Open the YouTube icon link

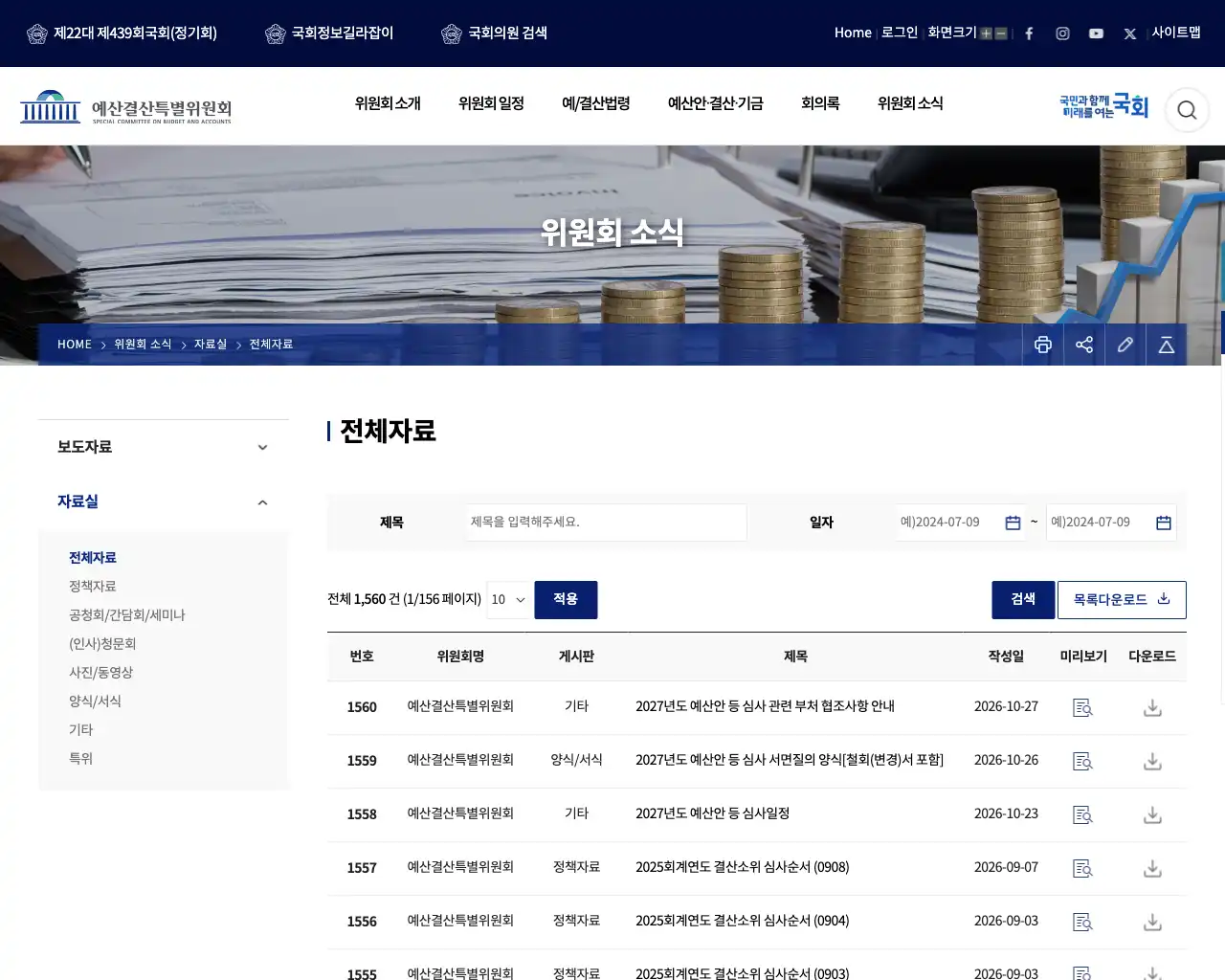point(1096,33)
